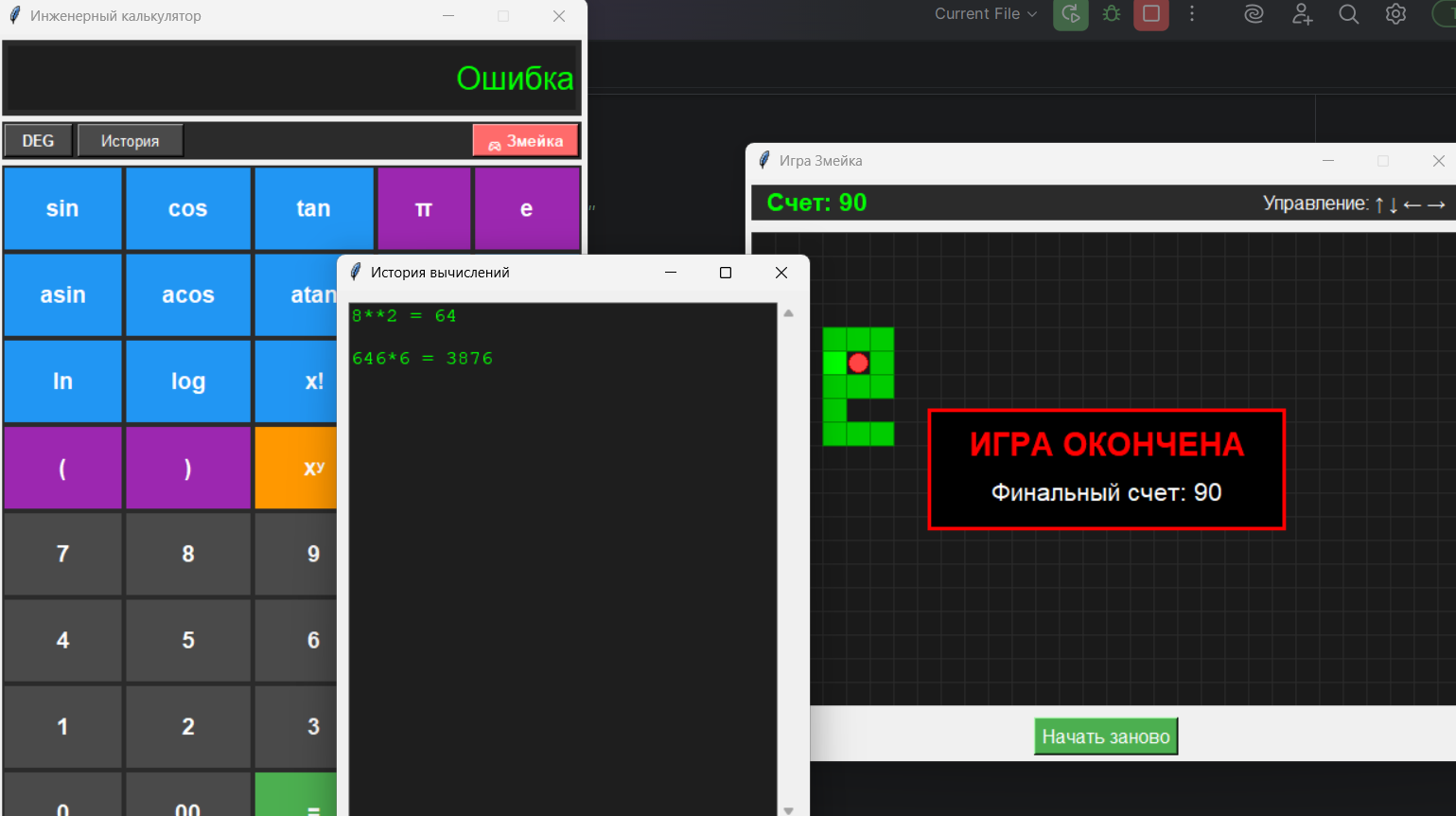Open search everywhere magnifier icon

point(1349,14)
